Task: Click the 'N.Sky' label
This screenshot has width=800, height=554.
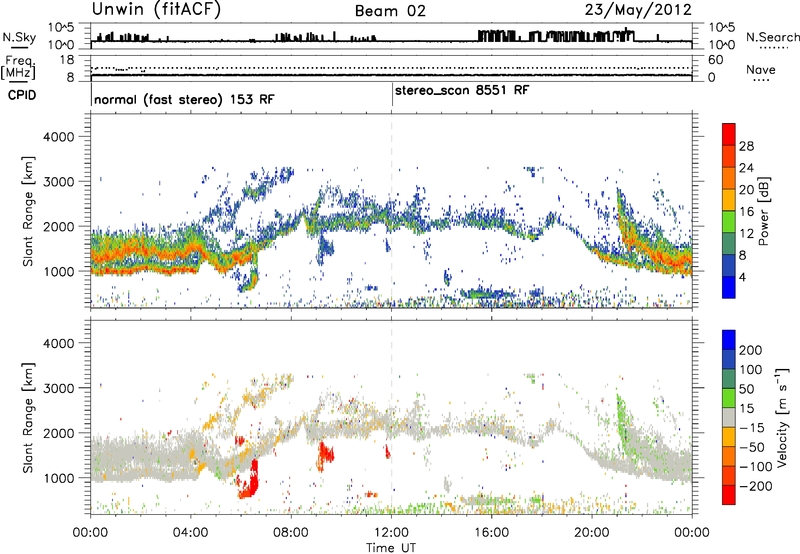Action: point(19,37)
